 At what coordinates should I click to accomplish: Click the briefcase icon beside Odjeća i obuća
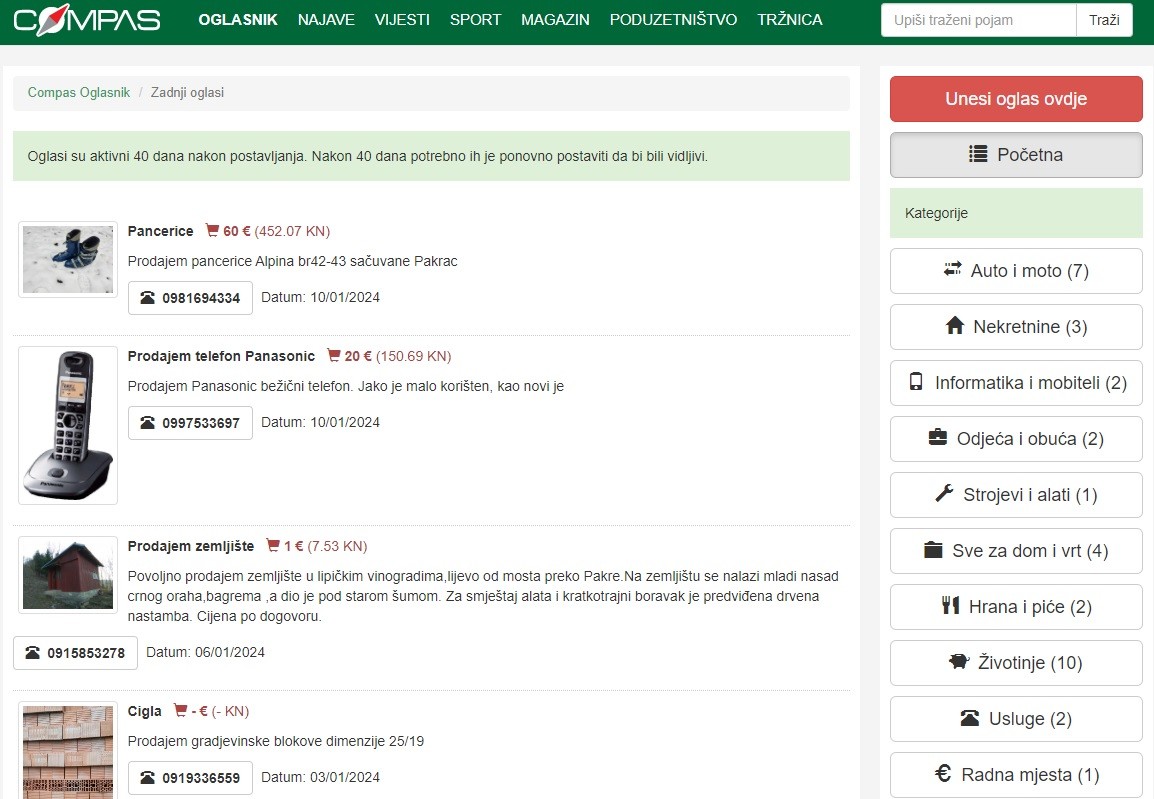938,438
